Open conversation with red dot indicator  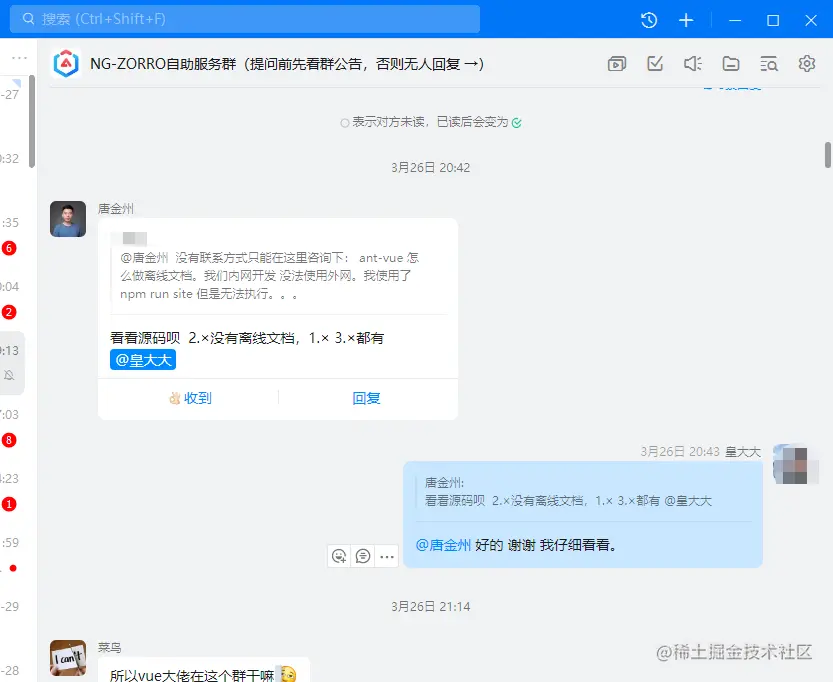pos(13,568)
